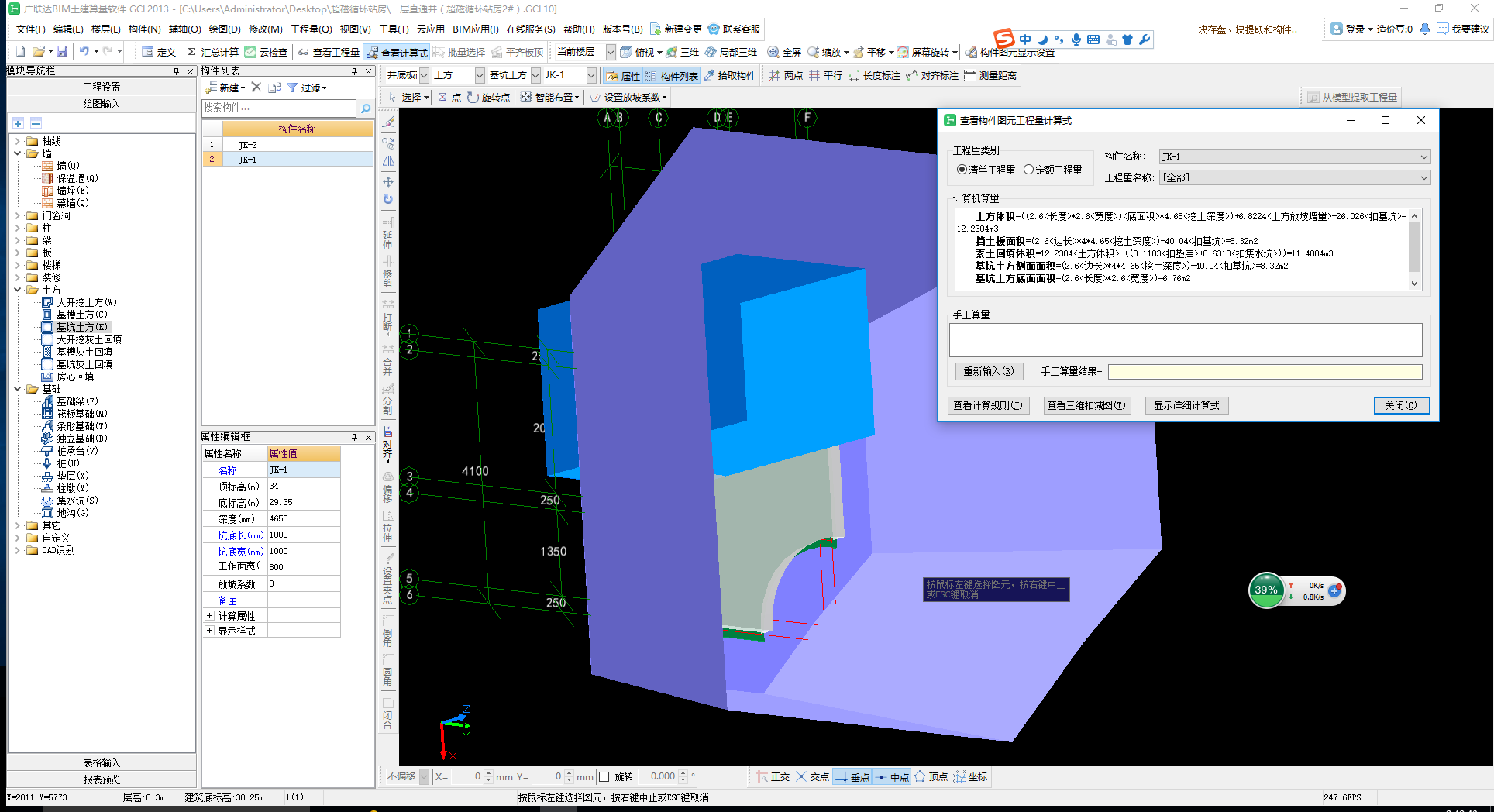
Task: Expand the 显示样式 property group
Action: (209, 631)
